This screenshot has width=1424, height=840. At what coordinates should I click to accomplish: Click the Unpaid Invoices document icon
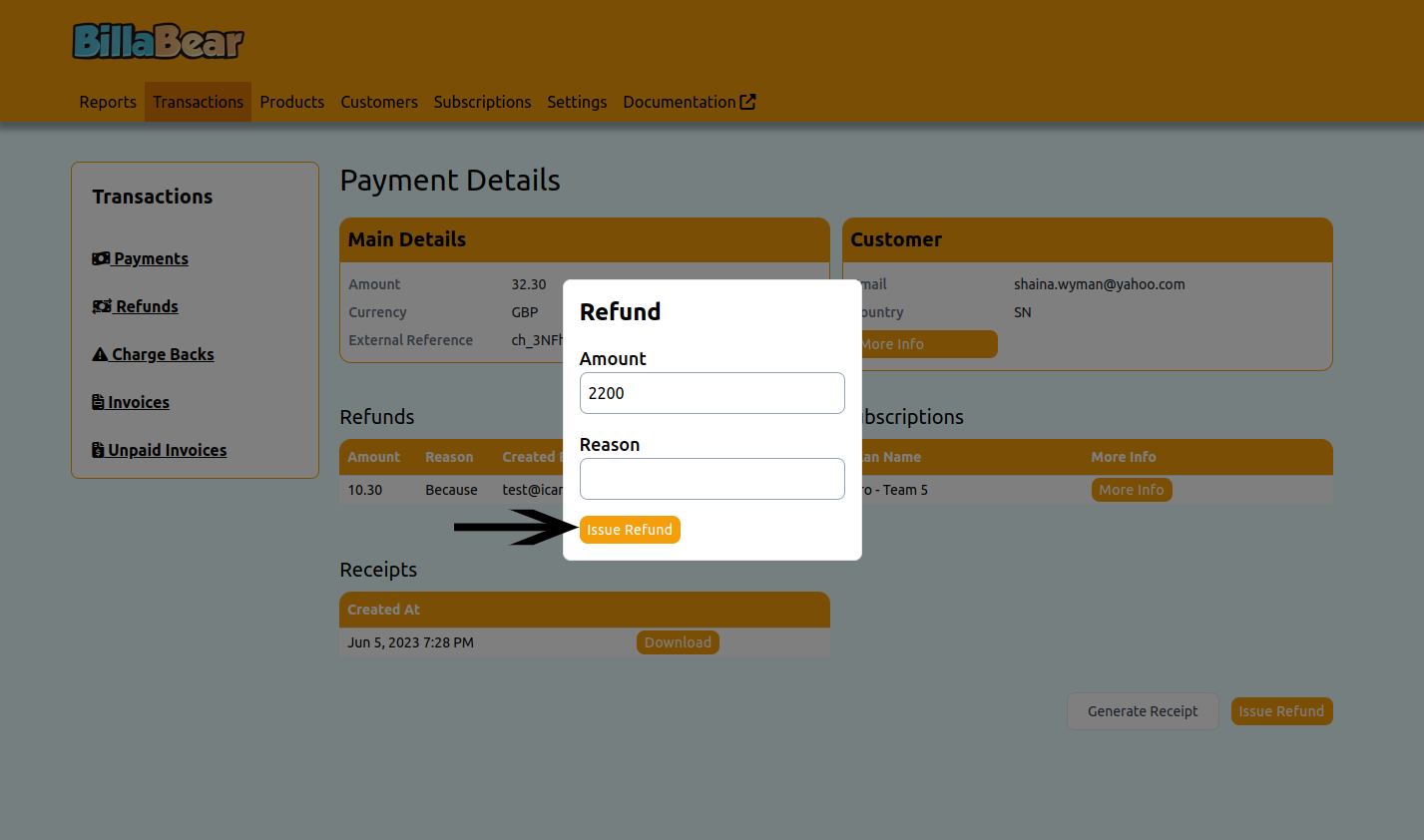point(98,450)
